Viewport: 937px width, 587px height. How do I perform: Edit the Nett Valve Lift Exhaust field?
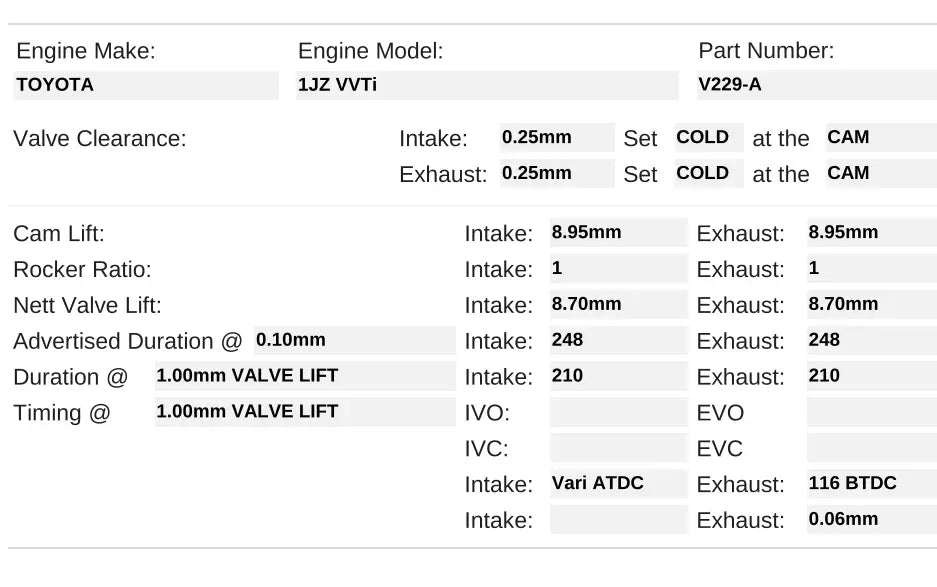(871, 304)
